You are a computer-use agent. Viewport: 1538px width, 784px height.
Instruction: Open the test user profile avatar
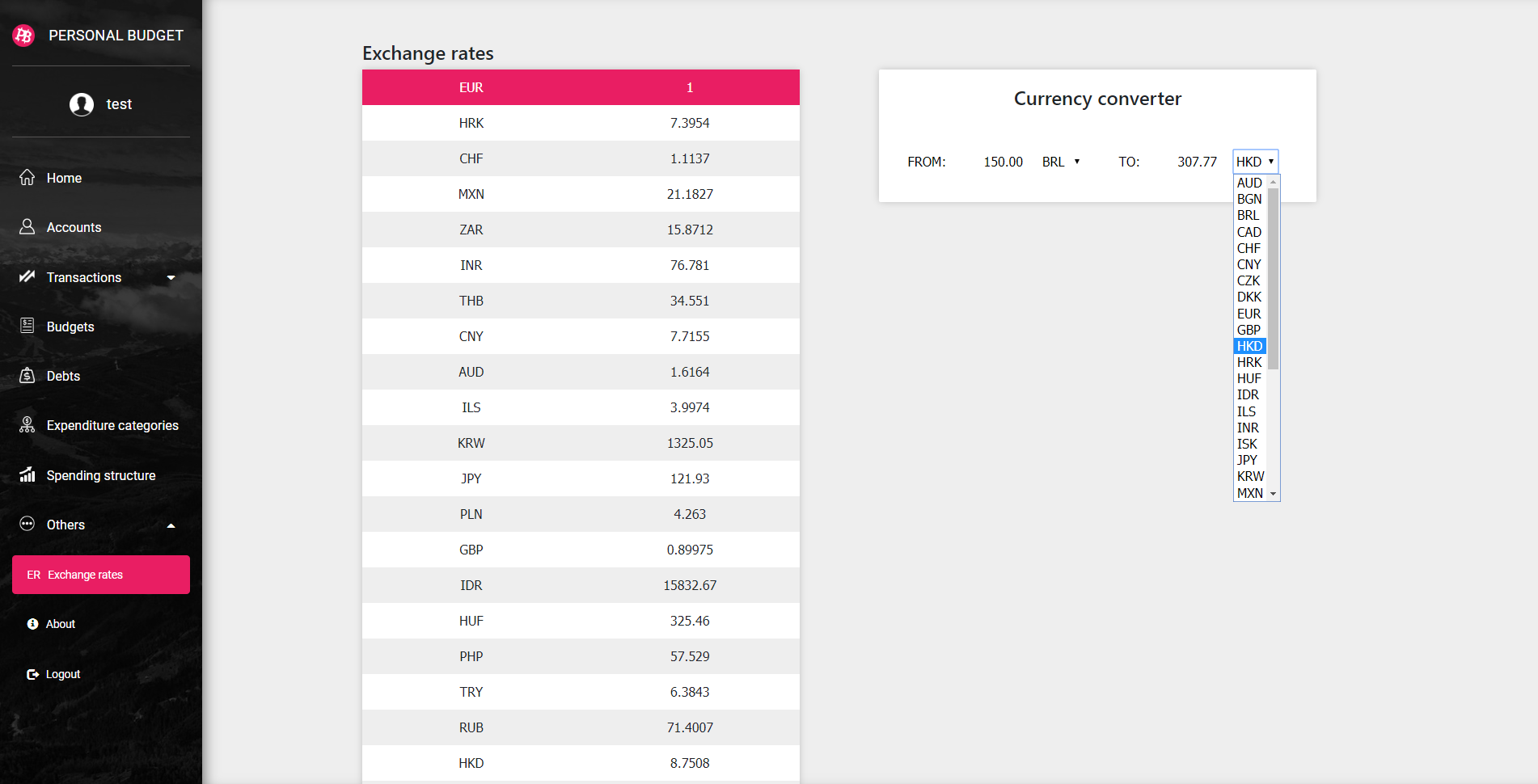coord(81,103)
